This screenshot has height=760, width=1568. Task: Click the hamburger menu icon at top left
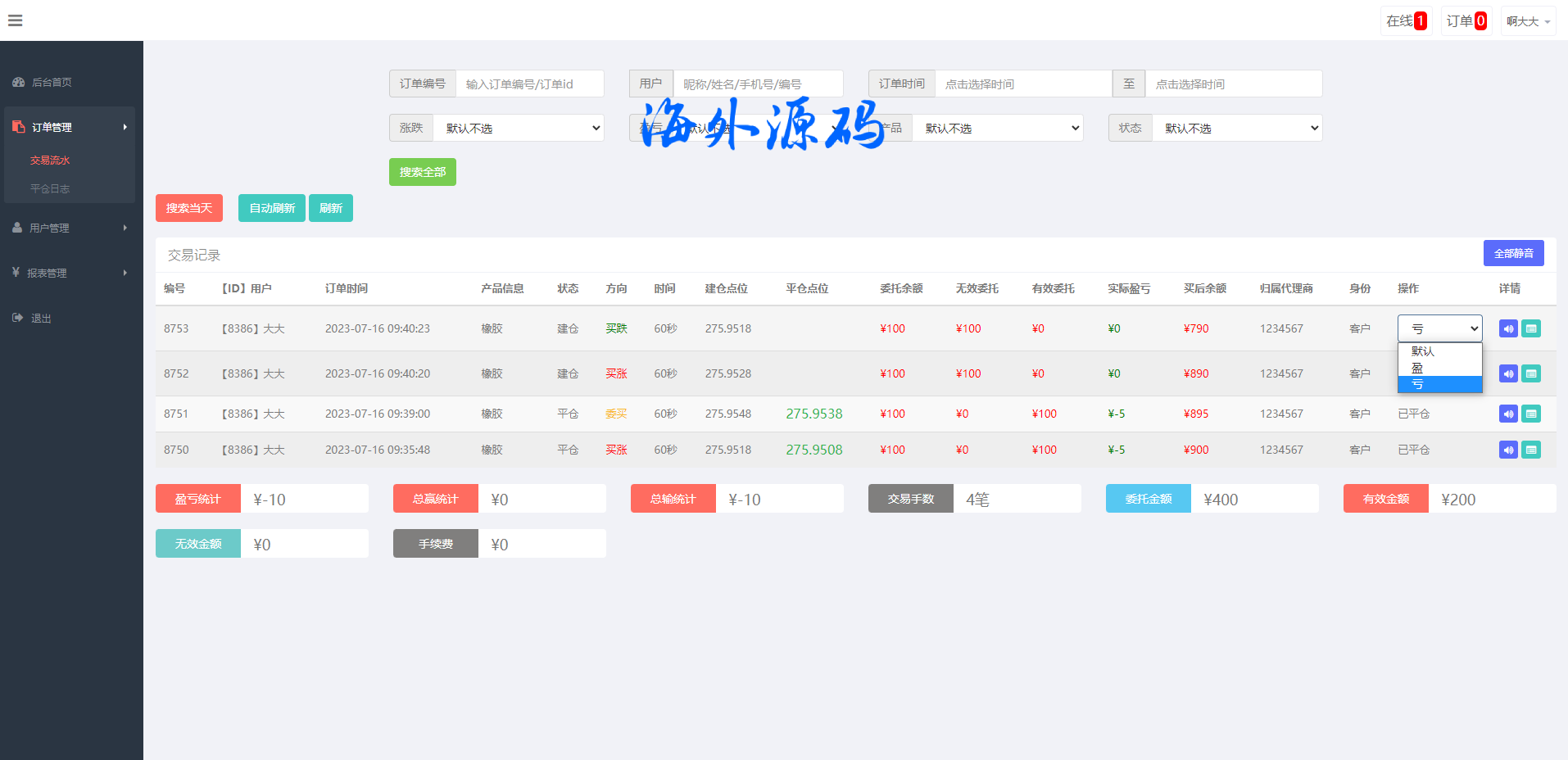pos(15,20)
